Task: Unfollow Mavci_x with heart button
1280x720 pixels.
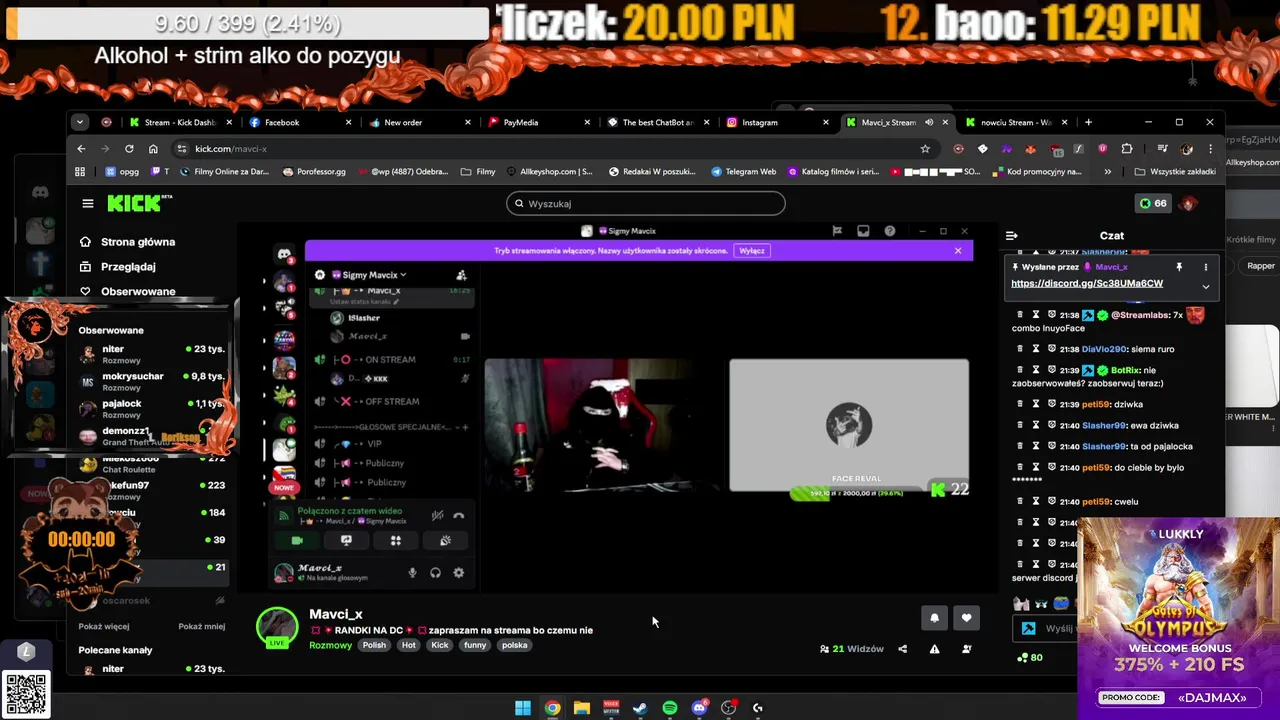Action: [966, 618]
